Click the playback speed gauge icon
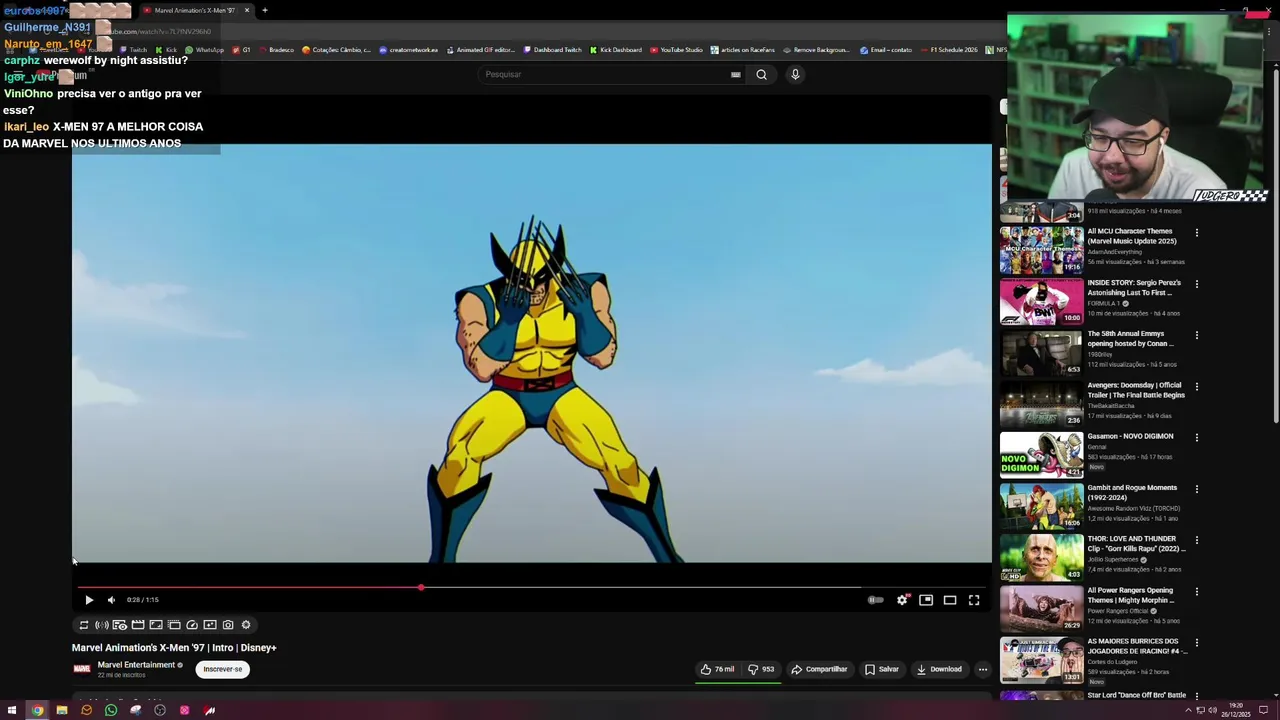1280x720 pixels. pyautogui.click(x=192, y=625)
